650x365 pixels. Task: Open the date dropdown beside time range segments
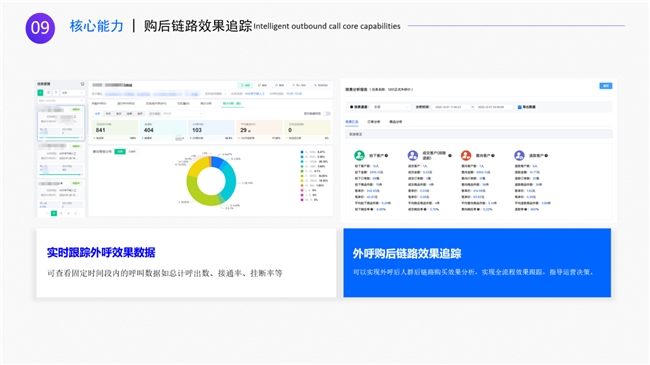coord(176,114)
